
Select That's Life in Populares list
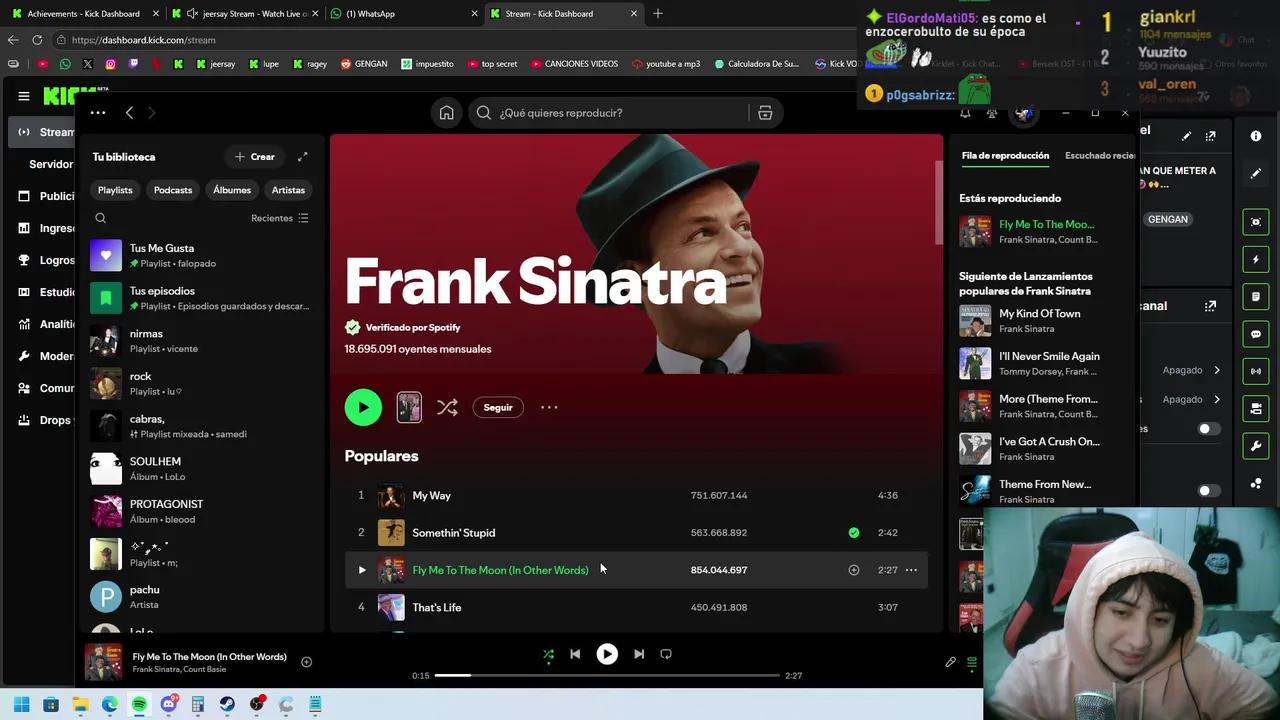click(x=437, y=608)
